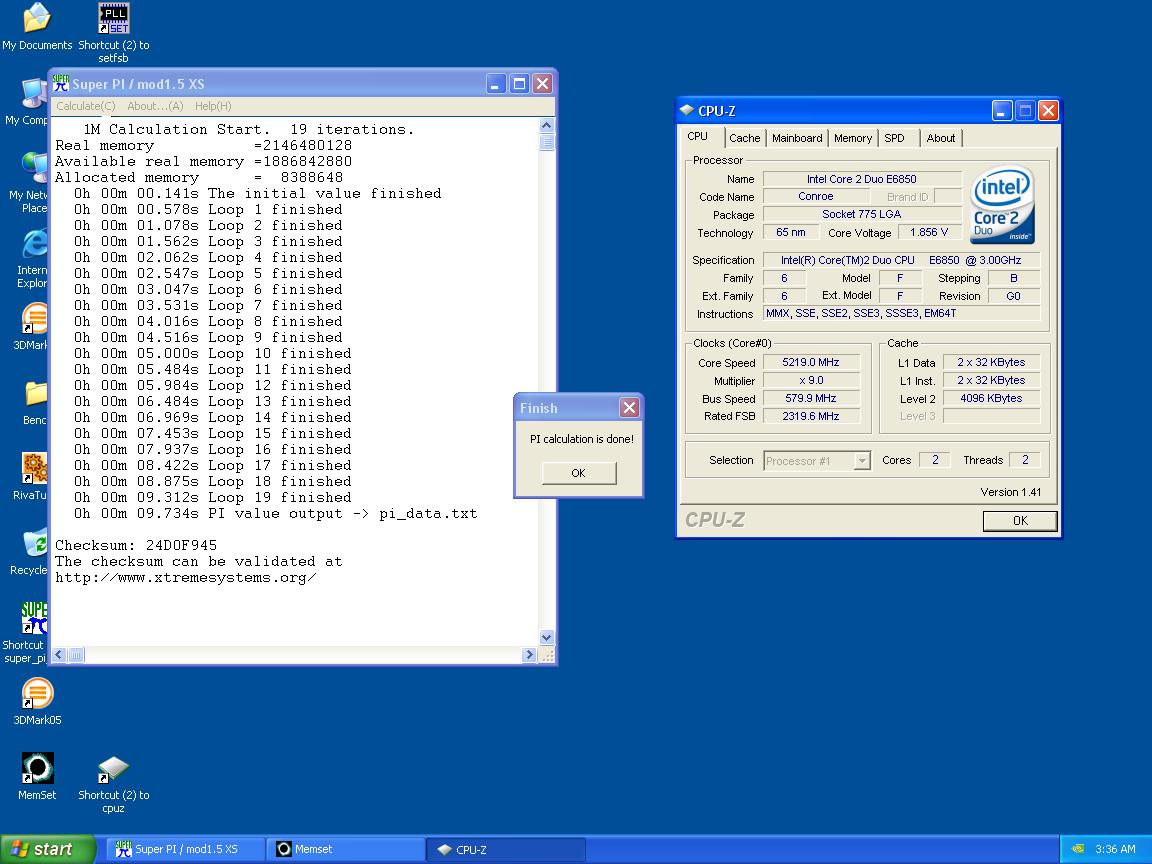The image size is (1152, 864).
Task: Expand the Processor #1 selection dropdown
Action: pyautogui.click(x=863, y=461)
